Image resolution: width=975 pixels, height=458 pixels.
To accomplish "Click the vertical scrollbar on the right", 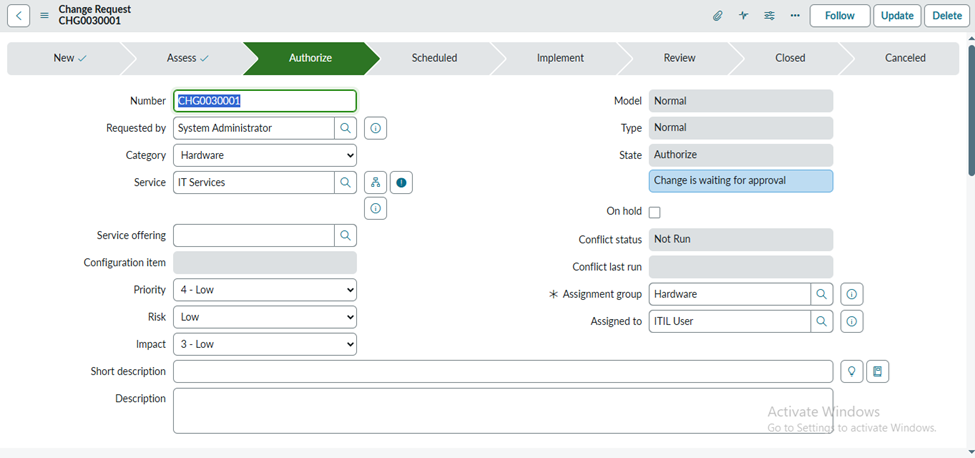I will click(970, 110).
